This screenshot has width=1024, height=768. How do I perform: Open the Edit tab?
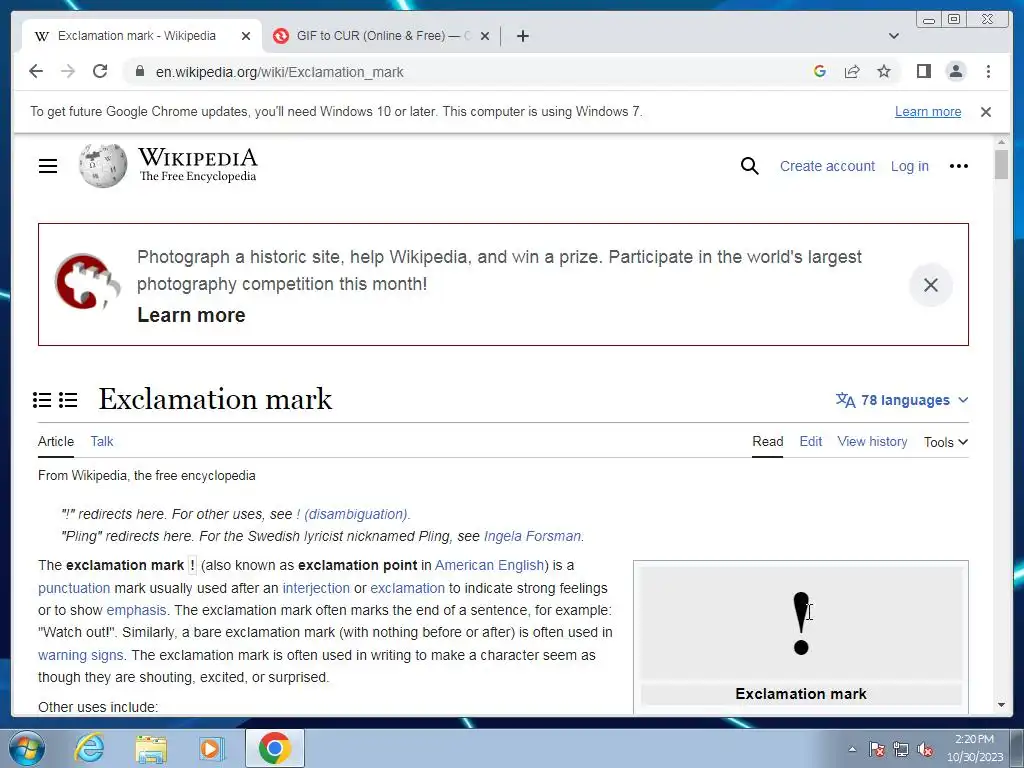[x=810, y=441]
